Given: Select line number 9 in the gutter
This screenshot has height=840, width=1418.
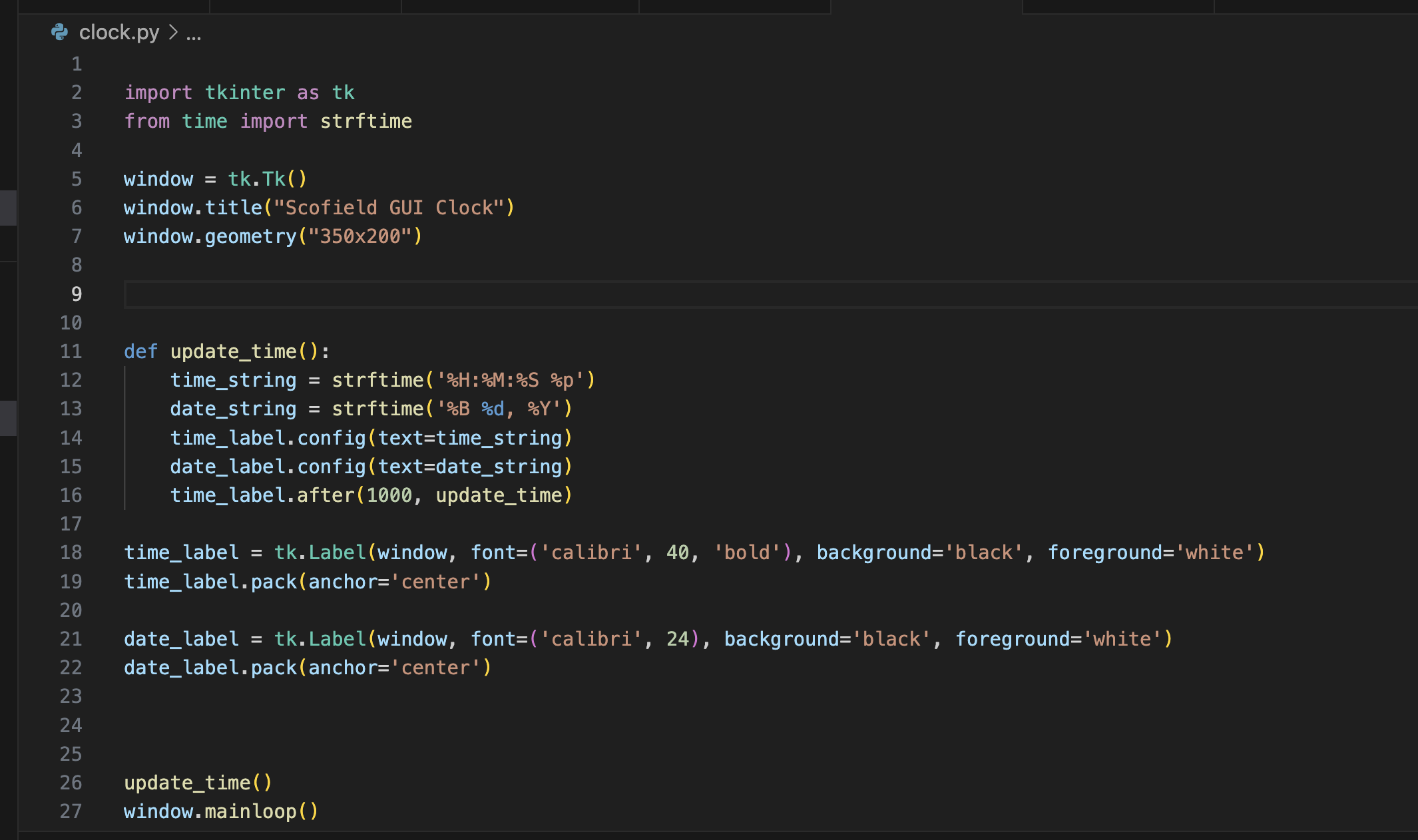Looking at the screenshot, I should coord(77,294).
